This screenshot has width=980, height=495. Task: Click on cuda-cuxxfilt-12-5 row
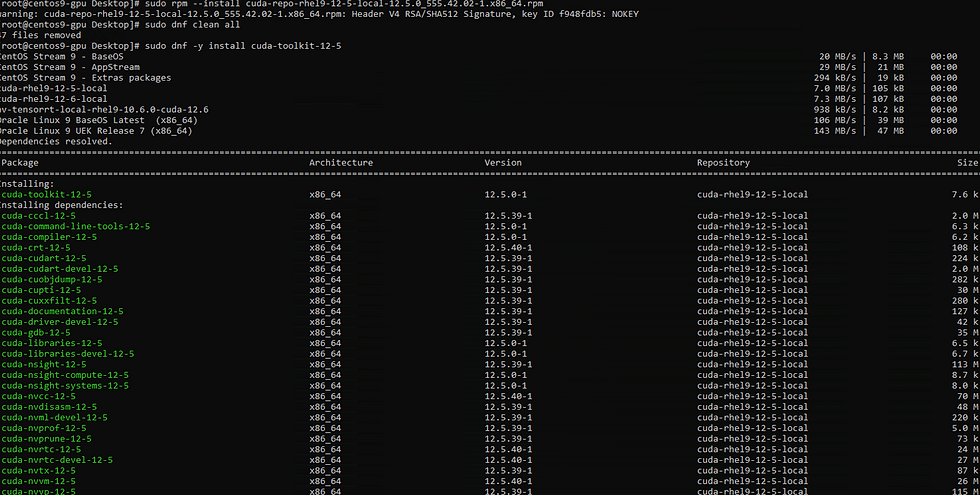click(x=489, y=301)
